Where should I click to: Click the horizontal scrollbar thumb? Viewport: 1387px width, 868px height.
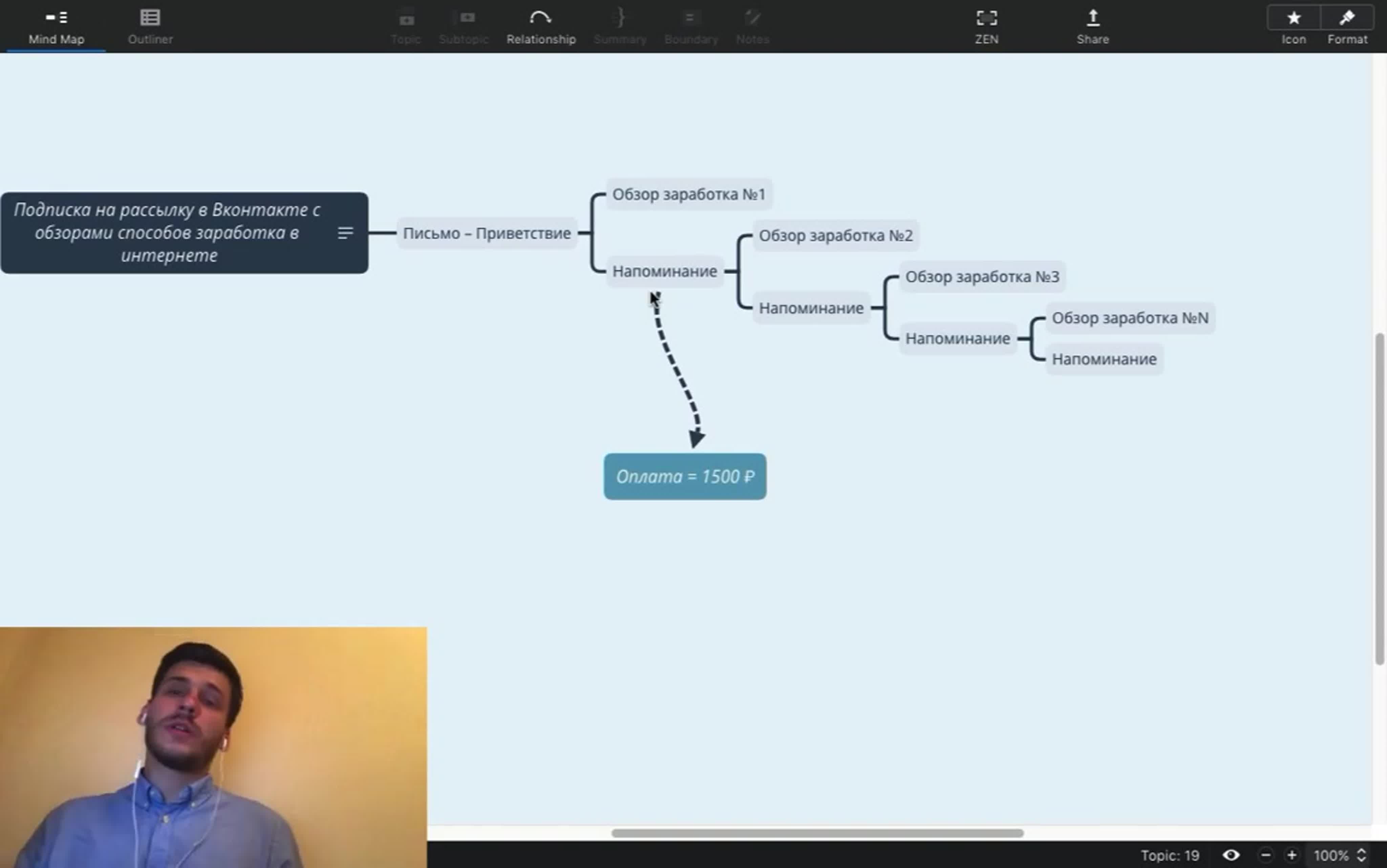(817, 833)
